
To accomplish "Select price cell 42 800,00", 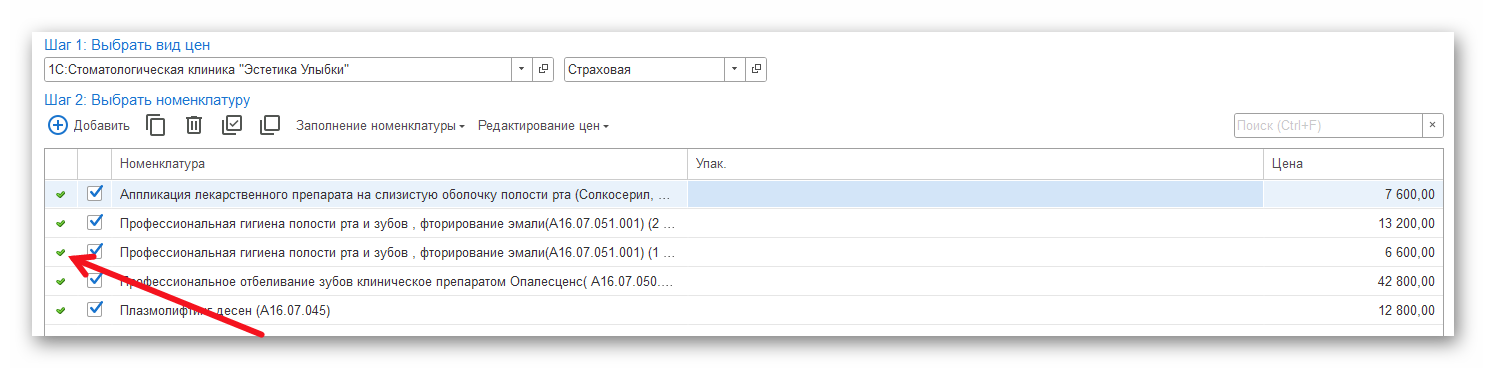I will (1353, 281).
